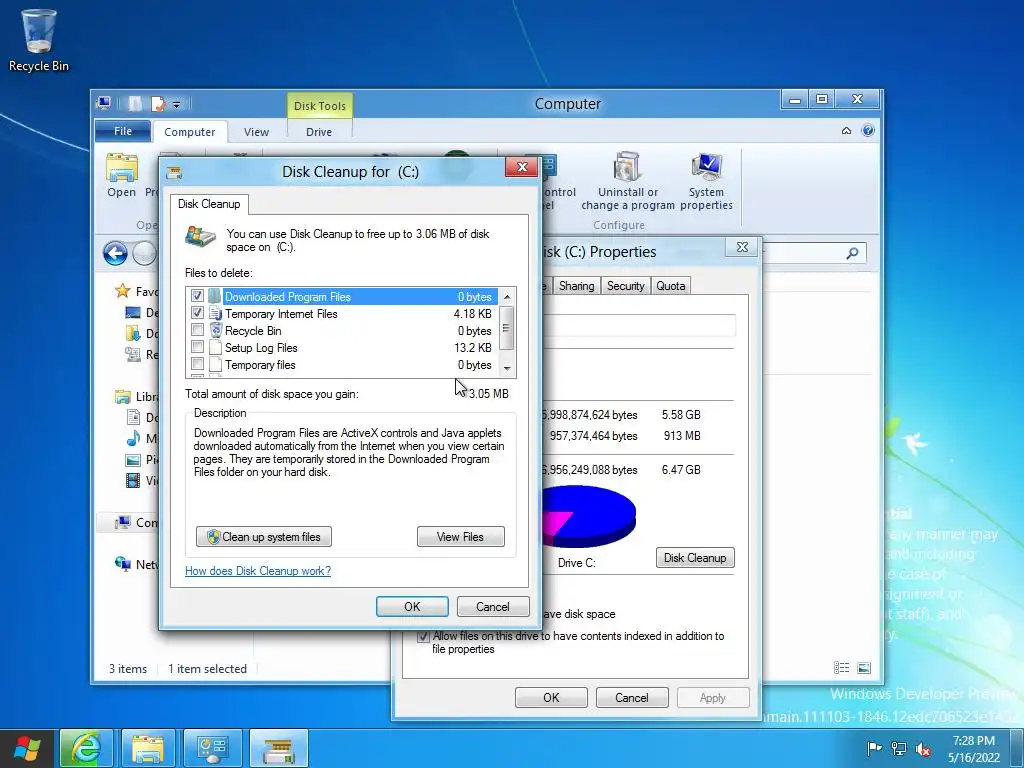The image size is (1024, 768).
Task: Click the back arrow in Computer window
Action: 115,253
